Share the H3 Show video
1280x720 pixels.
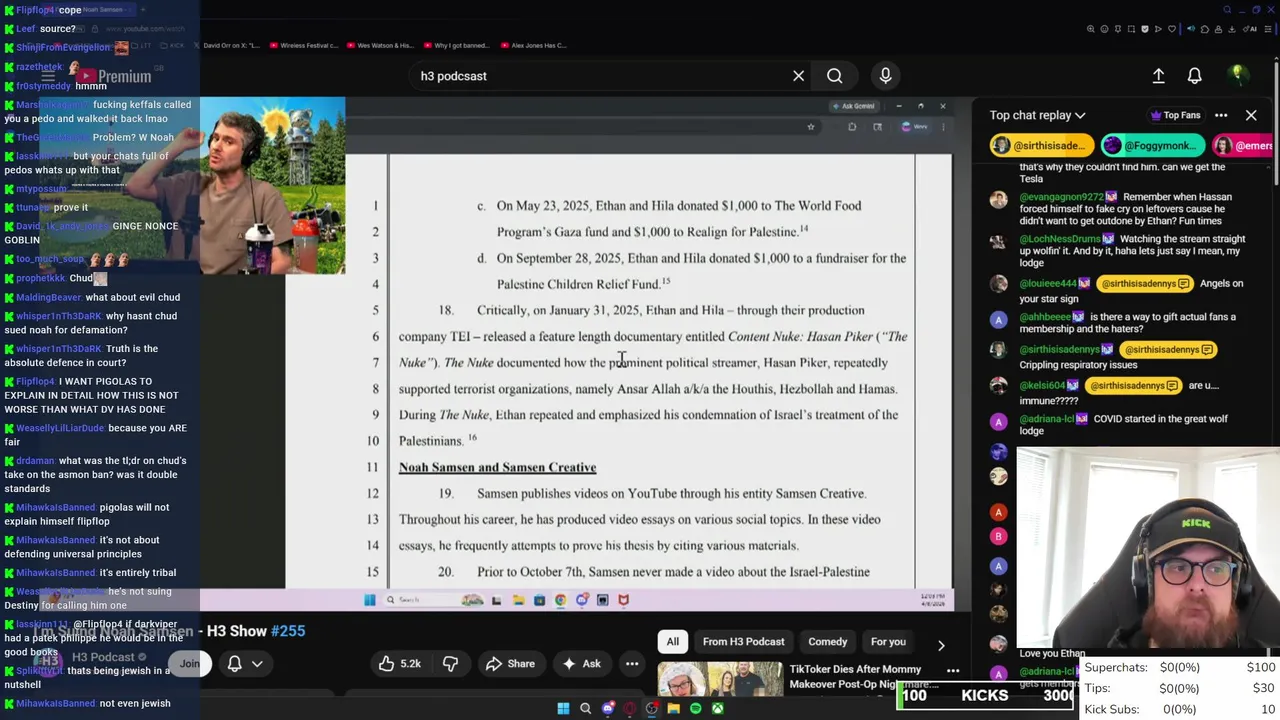510,663
